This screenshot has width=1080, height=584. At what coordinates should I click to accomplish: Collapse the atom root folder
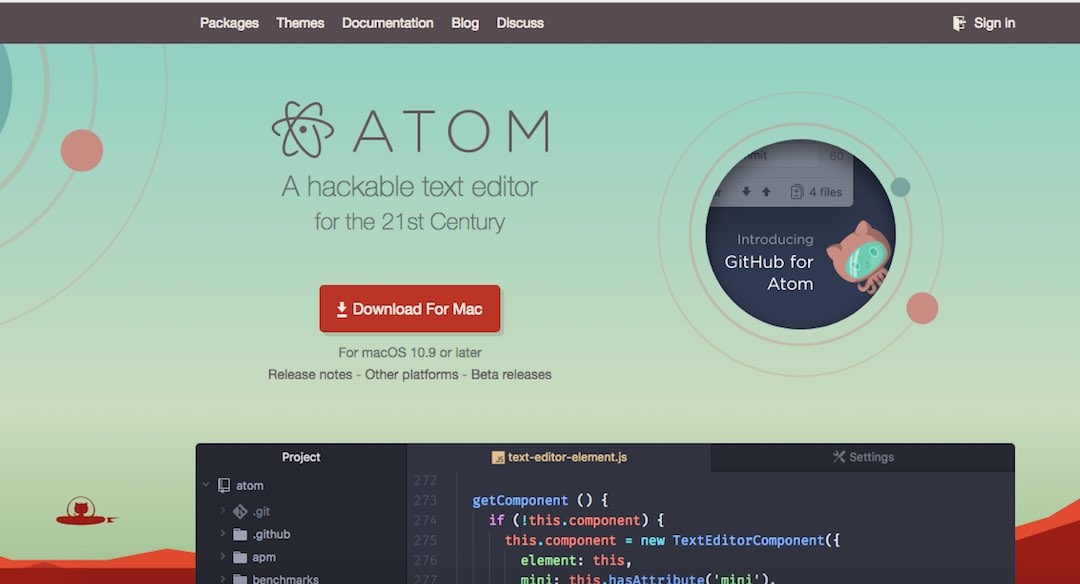tap(206, 485)
